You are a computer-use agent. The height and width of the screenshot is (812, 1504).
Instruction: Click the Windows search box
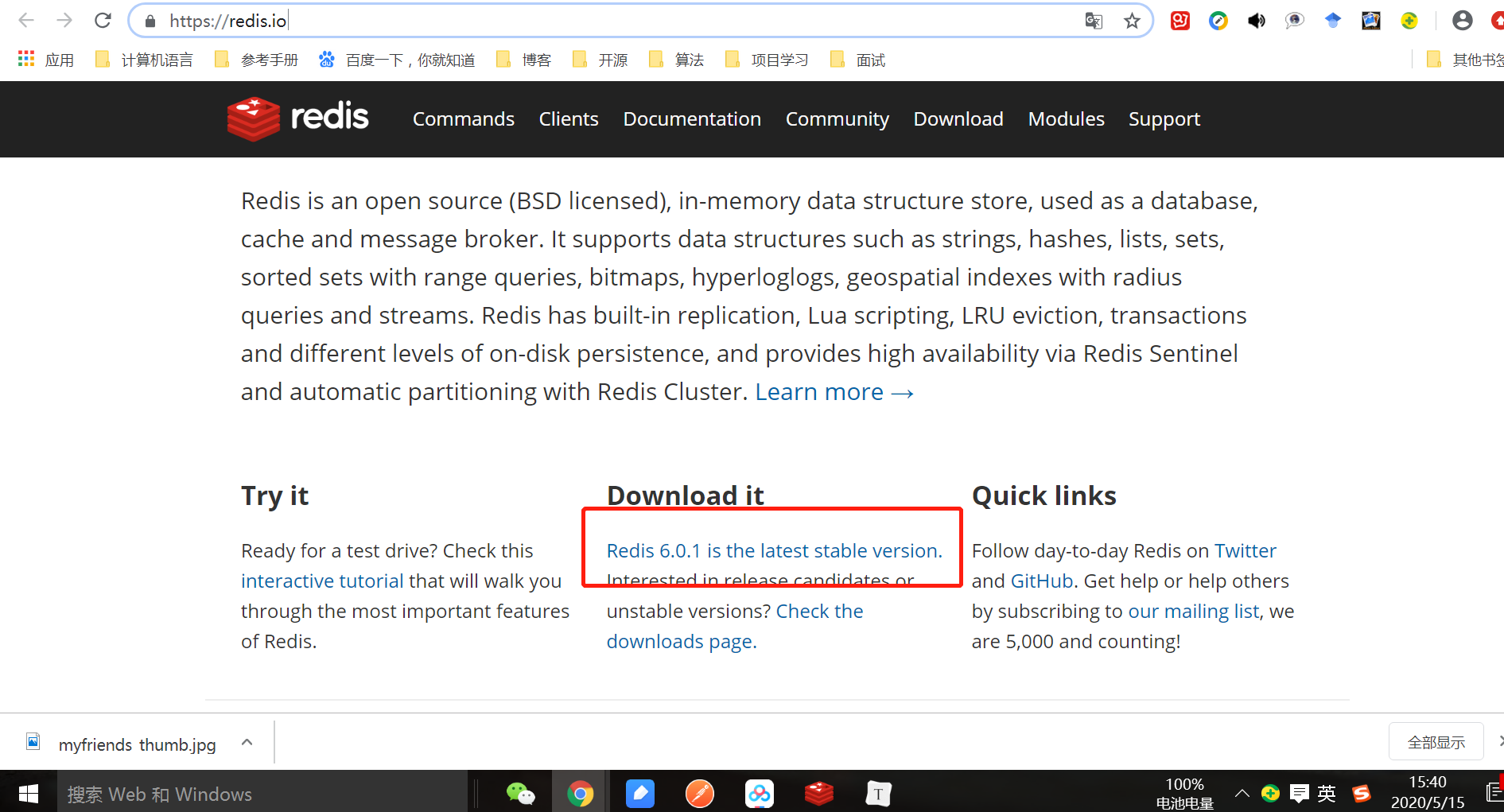coord(262,794)
